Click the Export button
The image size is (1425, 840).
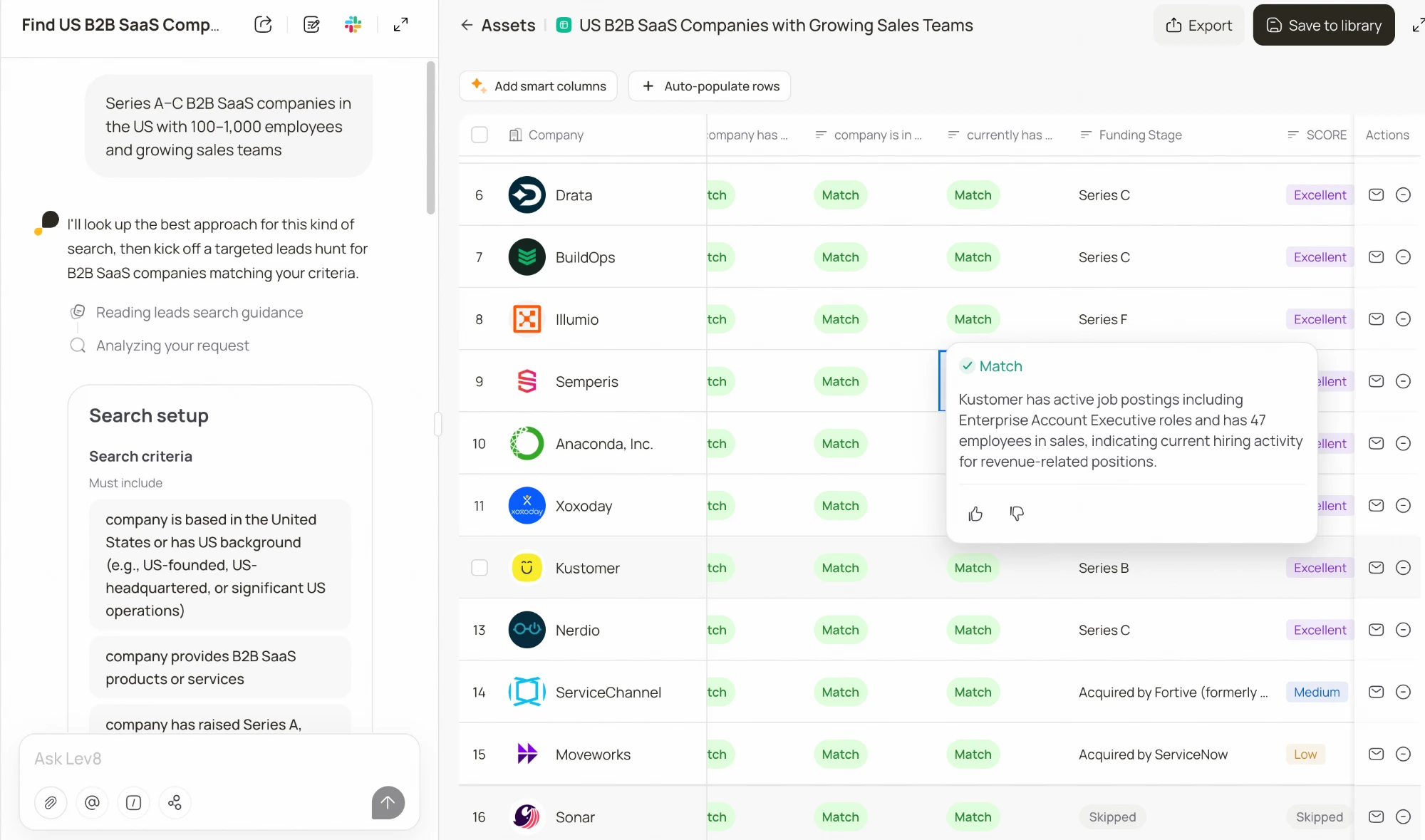coord(1198,25)
